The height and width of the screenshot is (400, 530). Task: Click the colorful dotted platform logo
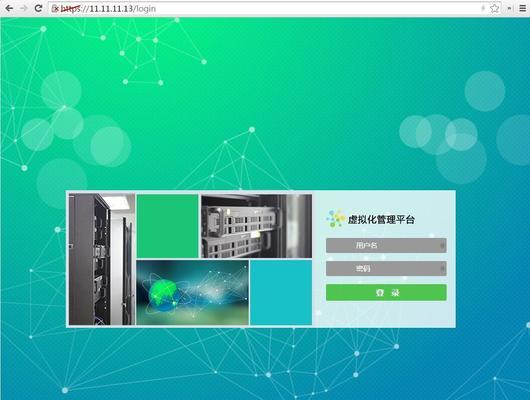[335, 219]
